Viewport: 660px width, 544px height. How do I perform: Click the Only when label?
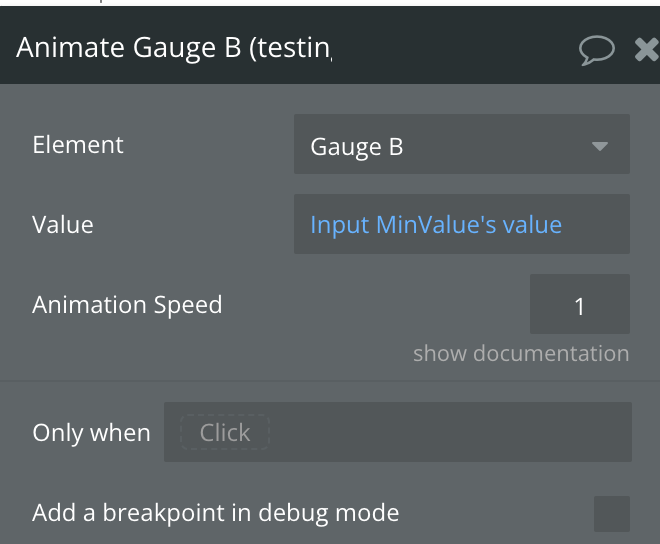pos(91,433)
